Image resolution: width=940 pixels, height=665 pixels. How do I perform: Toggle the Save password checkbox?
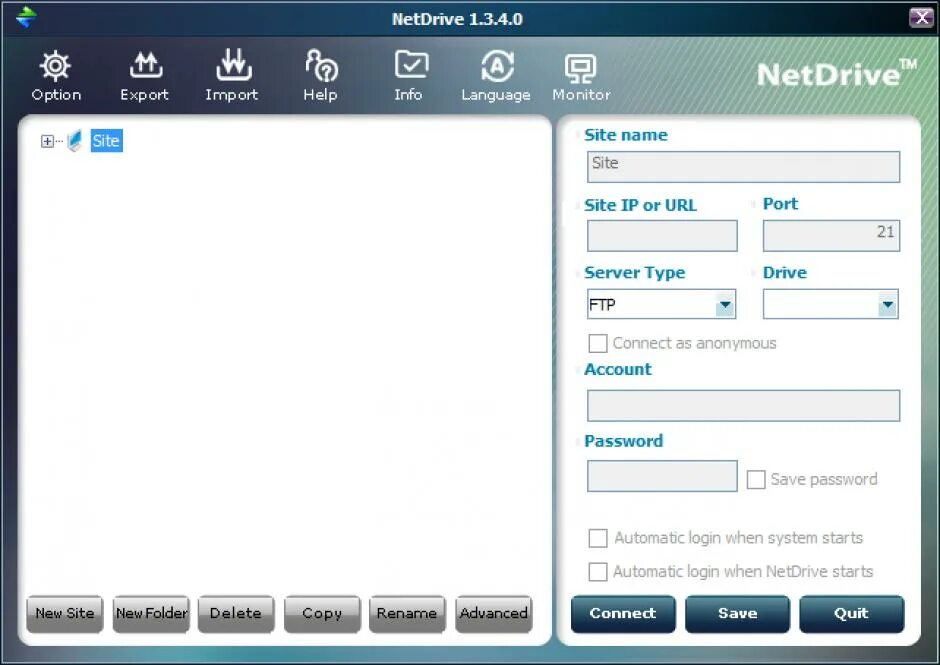click(x=755, y=480)
